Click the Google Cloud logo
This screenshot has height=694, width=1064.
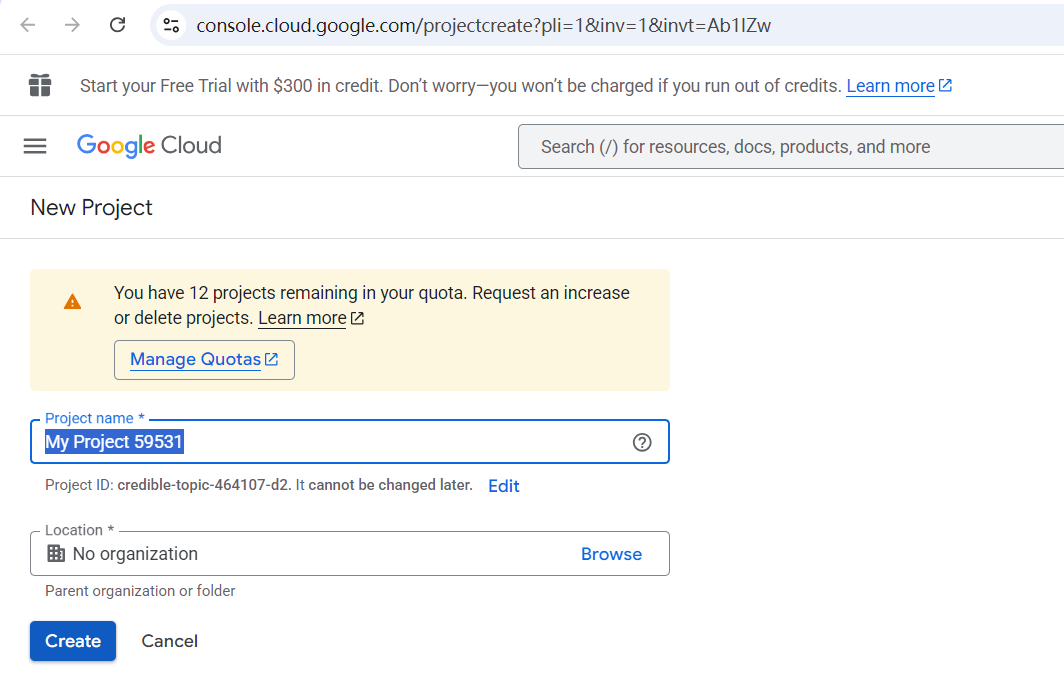149,146
